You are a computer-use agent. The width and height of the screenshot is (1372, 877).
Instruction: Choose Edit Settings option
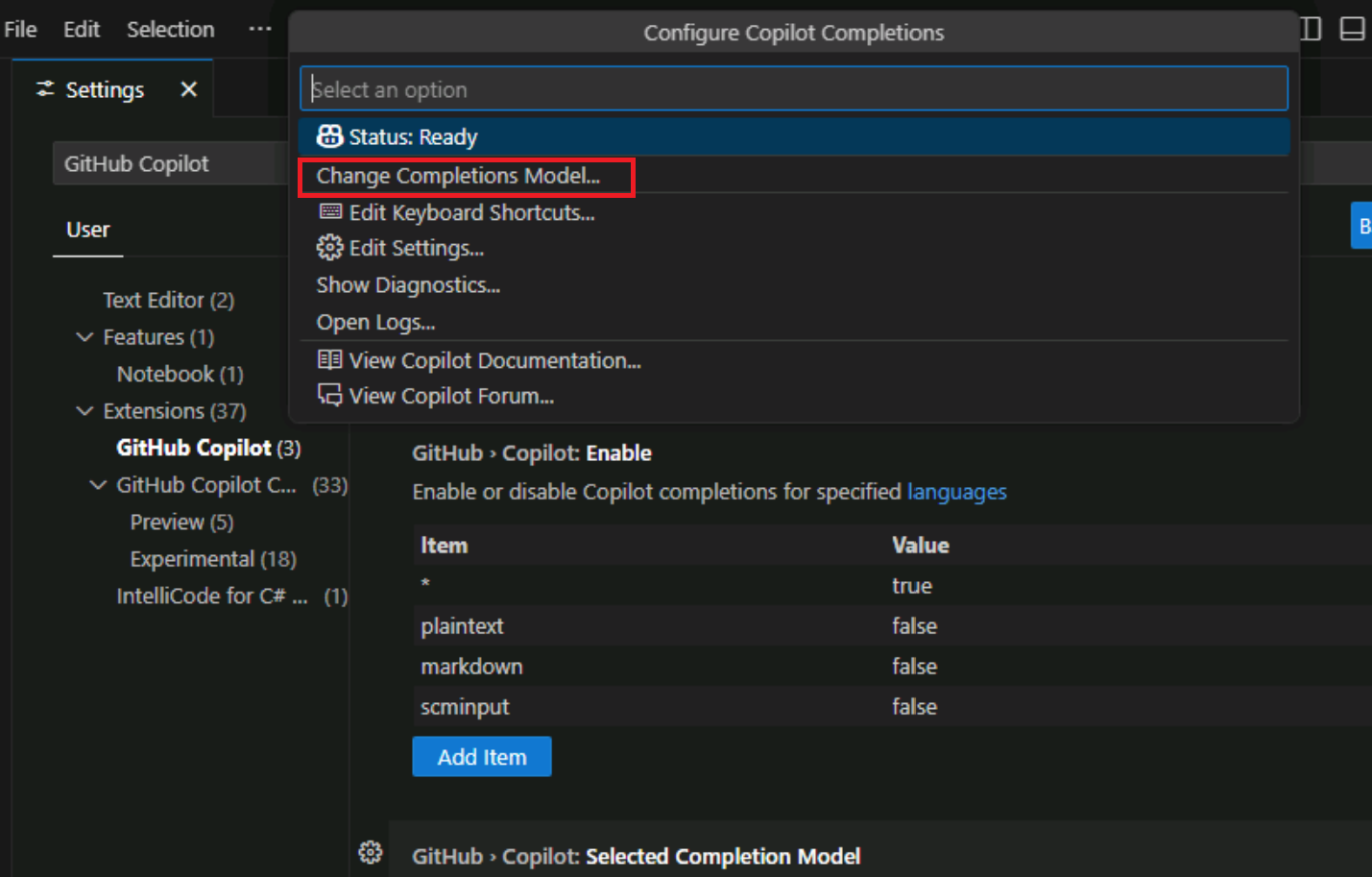[794, 248]
